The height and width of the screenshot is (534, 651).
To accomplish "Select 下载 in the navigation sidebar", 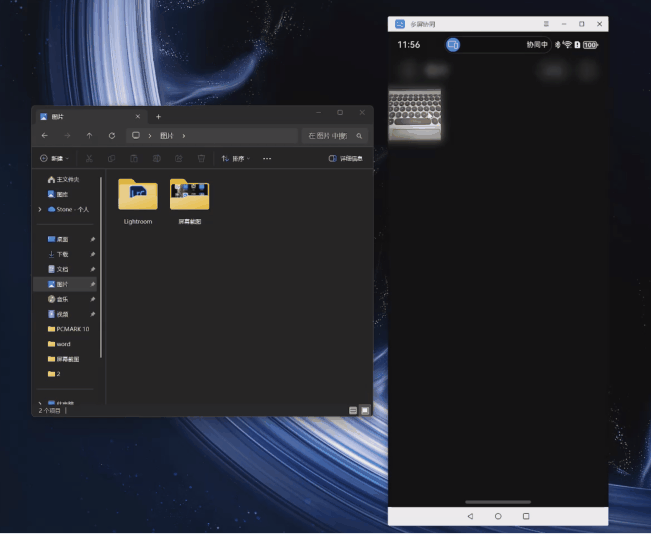I will [x=62, y=254].
